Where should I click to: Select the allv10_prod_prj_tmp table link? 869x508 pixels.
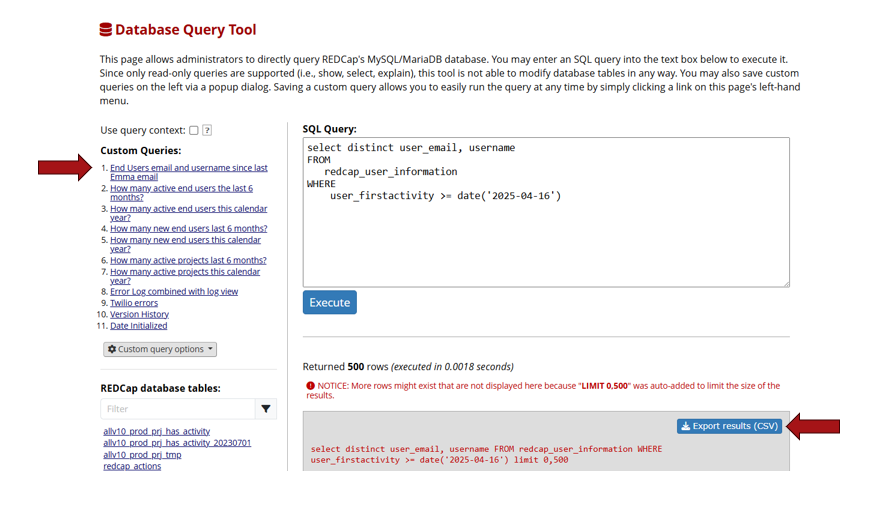pos(142,454)
